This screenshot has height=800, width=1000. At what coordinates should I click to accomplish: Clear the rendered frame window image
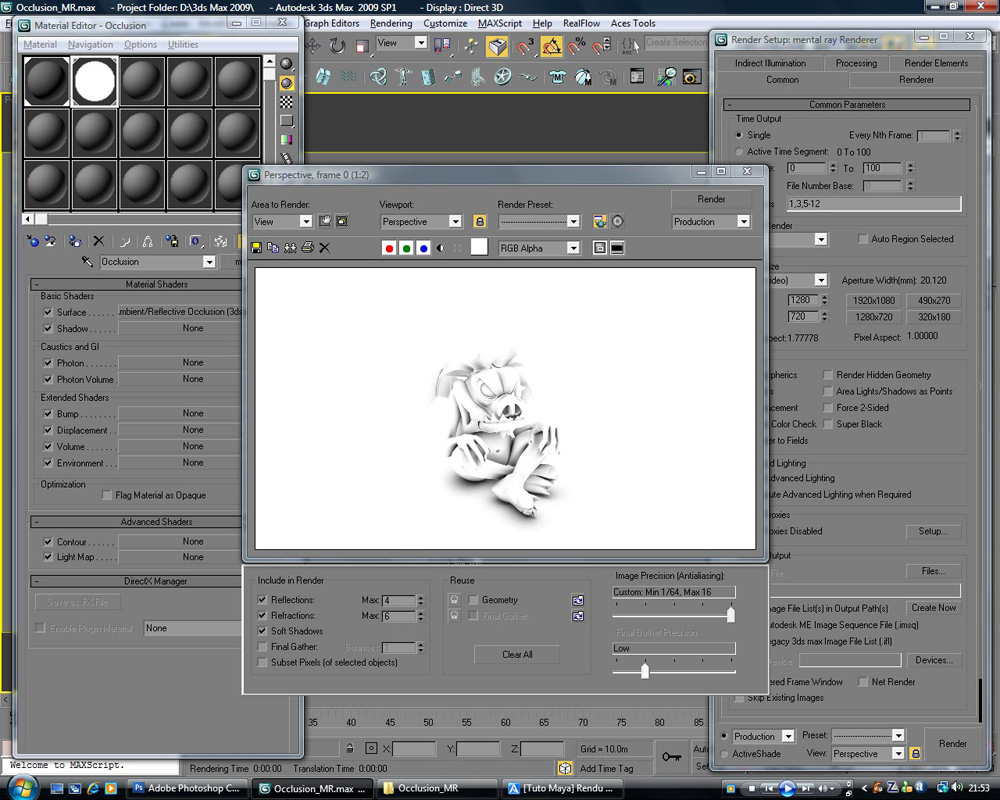(323, 247)
